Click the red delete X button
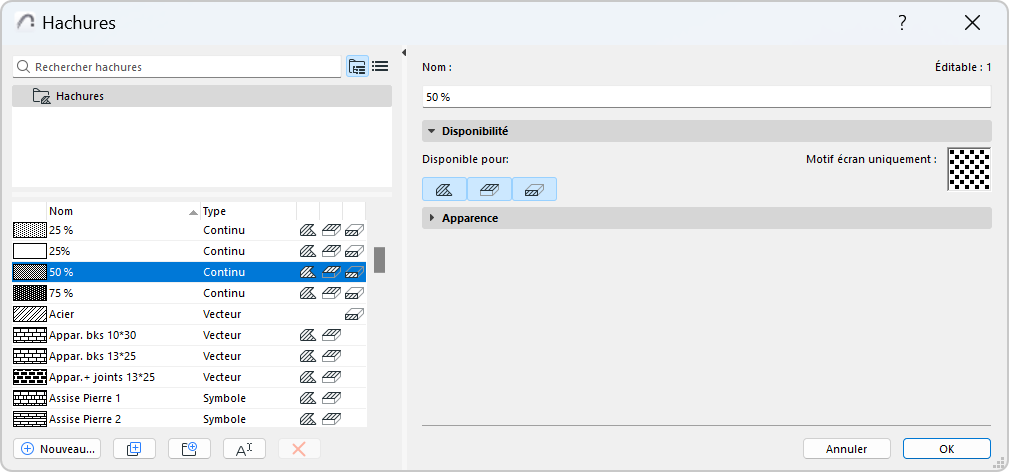 pyautogui.click(x=298, y=449)
